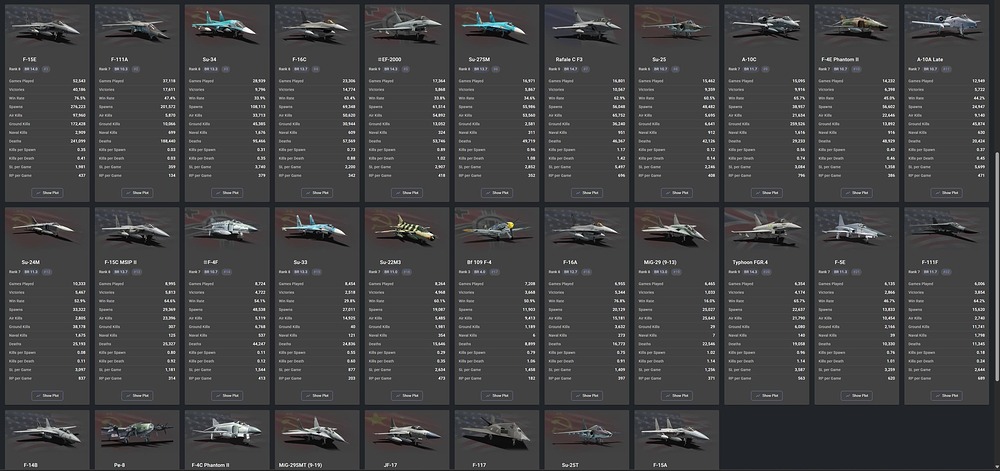Show plot for the Su-25
Viewport: 1000px width, 471px height.
(x=676, y=192)
